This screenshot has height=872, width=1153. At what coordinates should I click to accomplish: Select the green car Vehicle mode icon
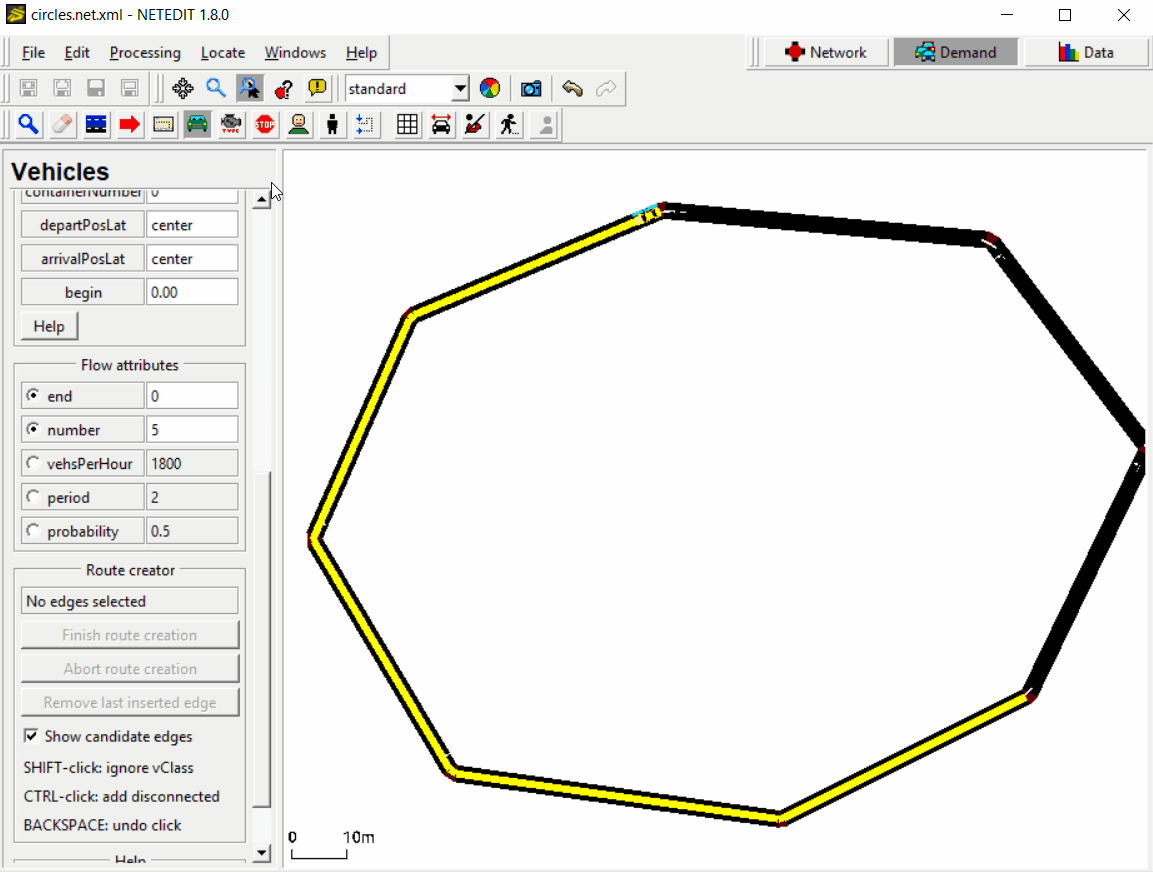click(196, 124)
